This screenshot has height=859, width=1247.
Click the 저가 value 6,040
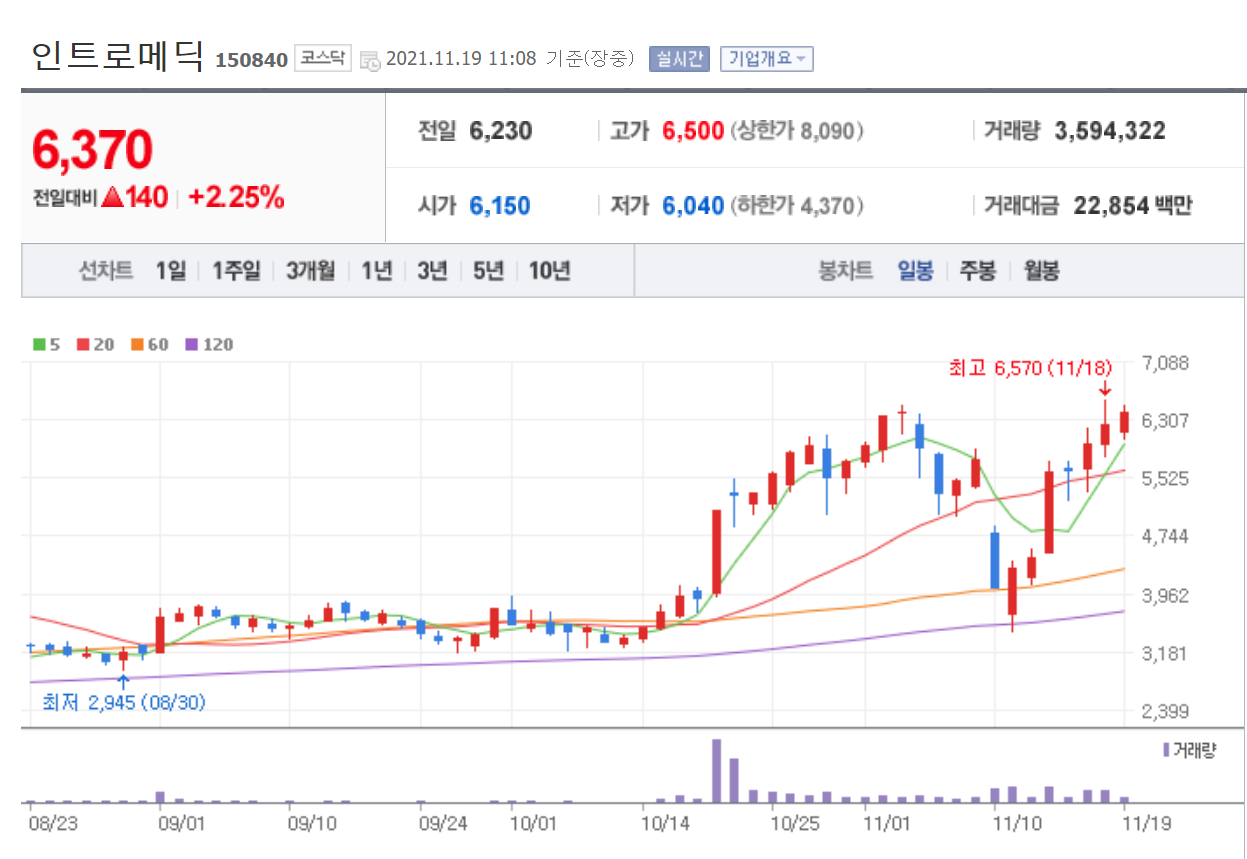click(693, 206)
